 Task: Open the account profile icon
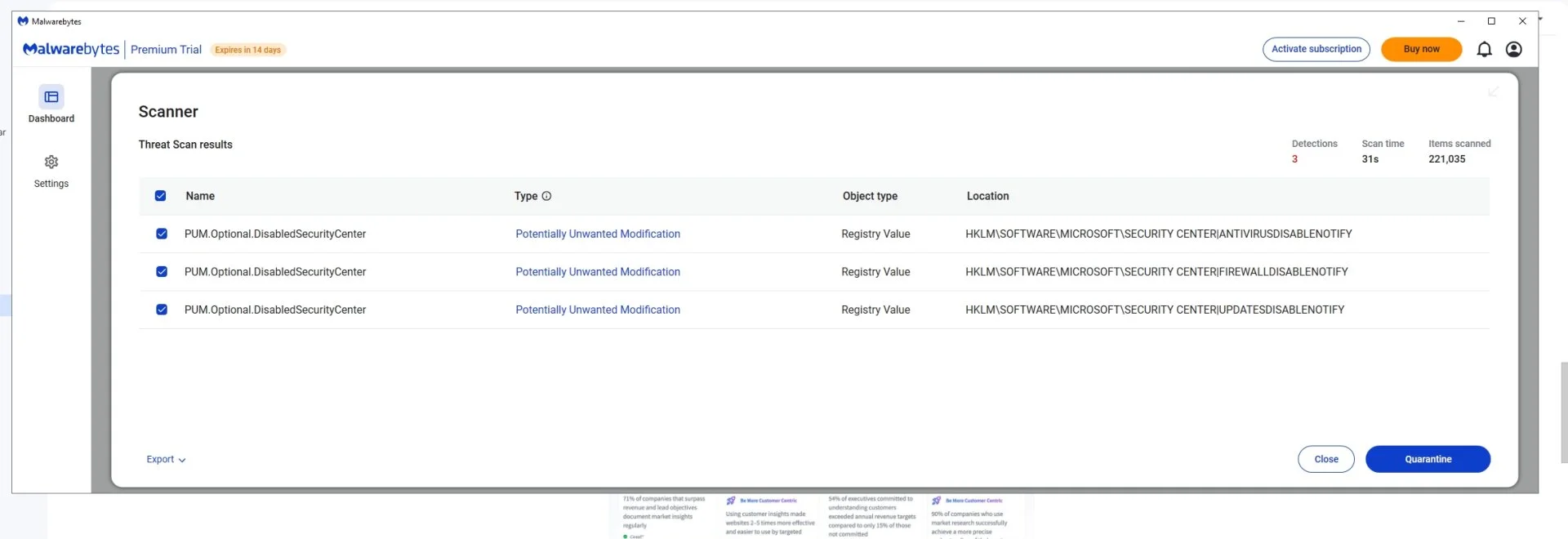[x=1513, y=50]
